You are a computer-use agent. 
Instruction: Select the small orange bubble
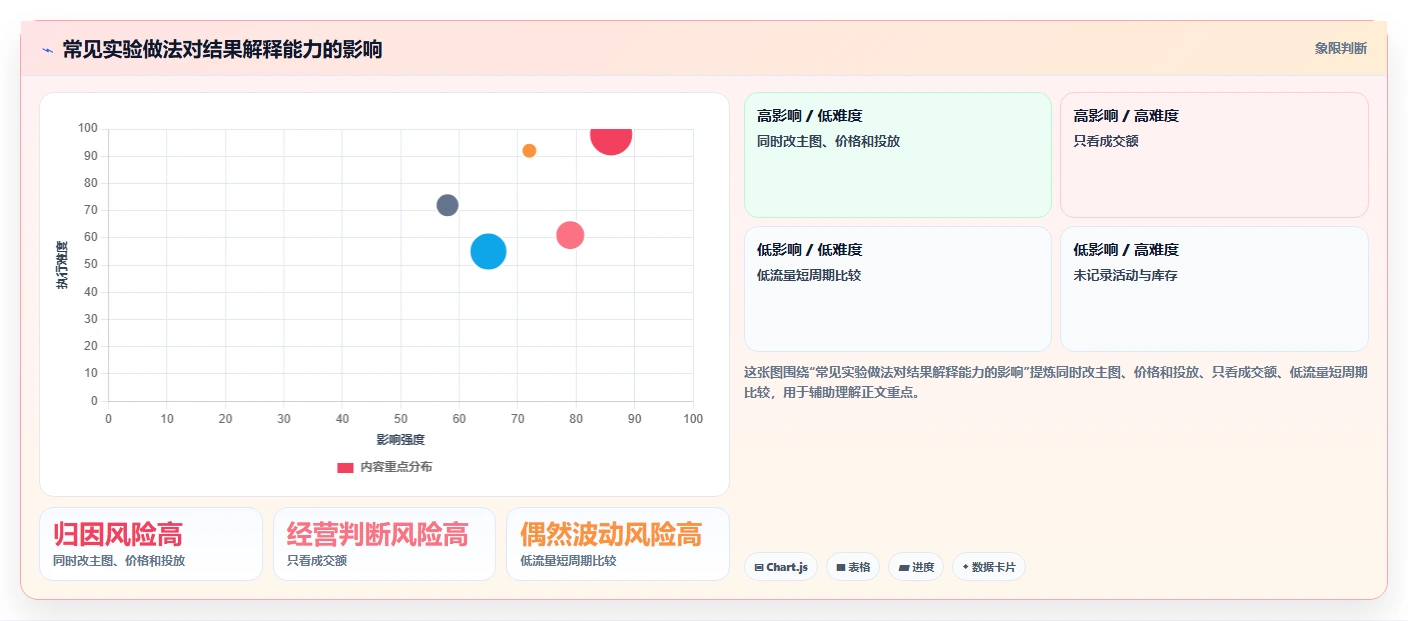[529, 151]
